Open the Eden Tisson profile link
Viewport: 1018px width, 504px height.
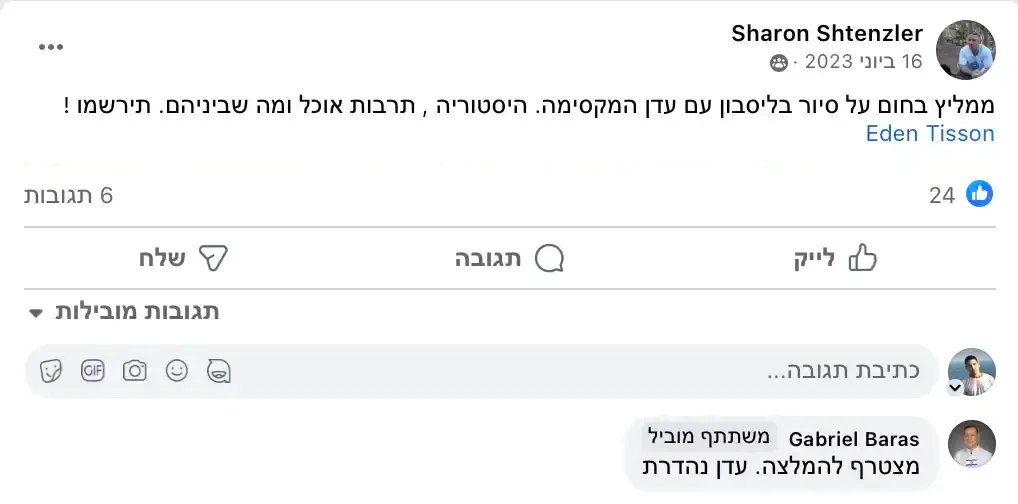click(x=930, y=133)
